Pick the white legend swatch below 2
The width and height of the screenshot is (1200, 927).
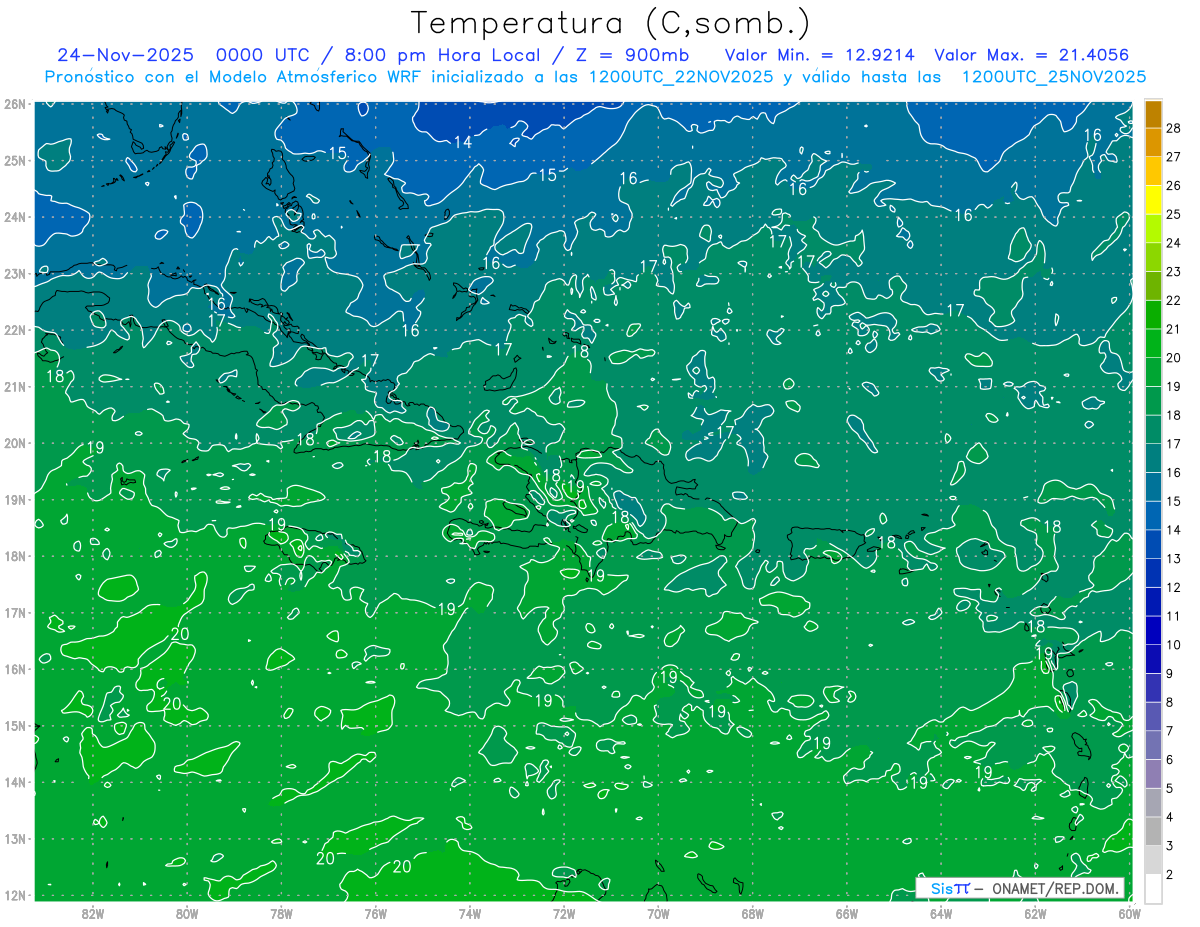[1153, 889]
